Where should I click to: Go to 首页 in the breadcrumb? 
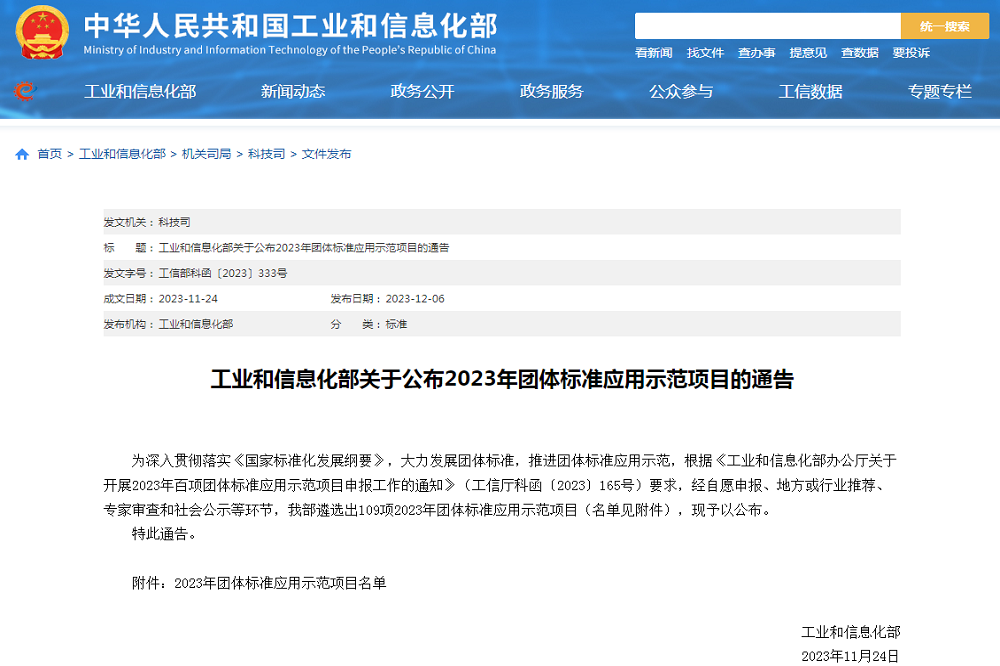point(50,154)
